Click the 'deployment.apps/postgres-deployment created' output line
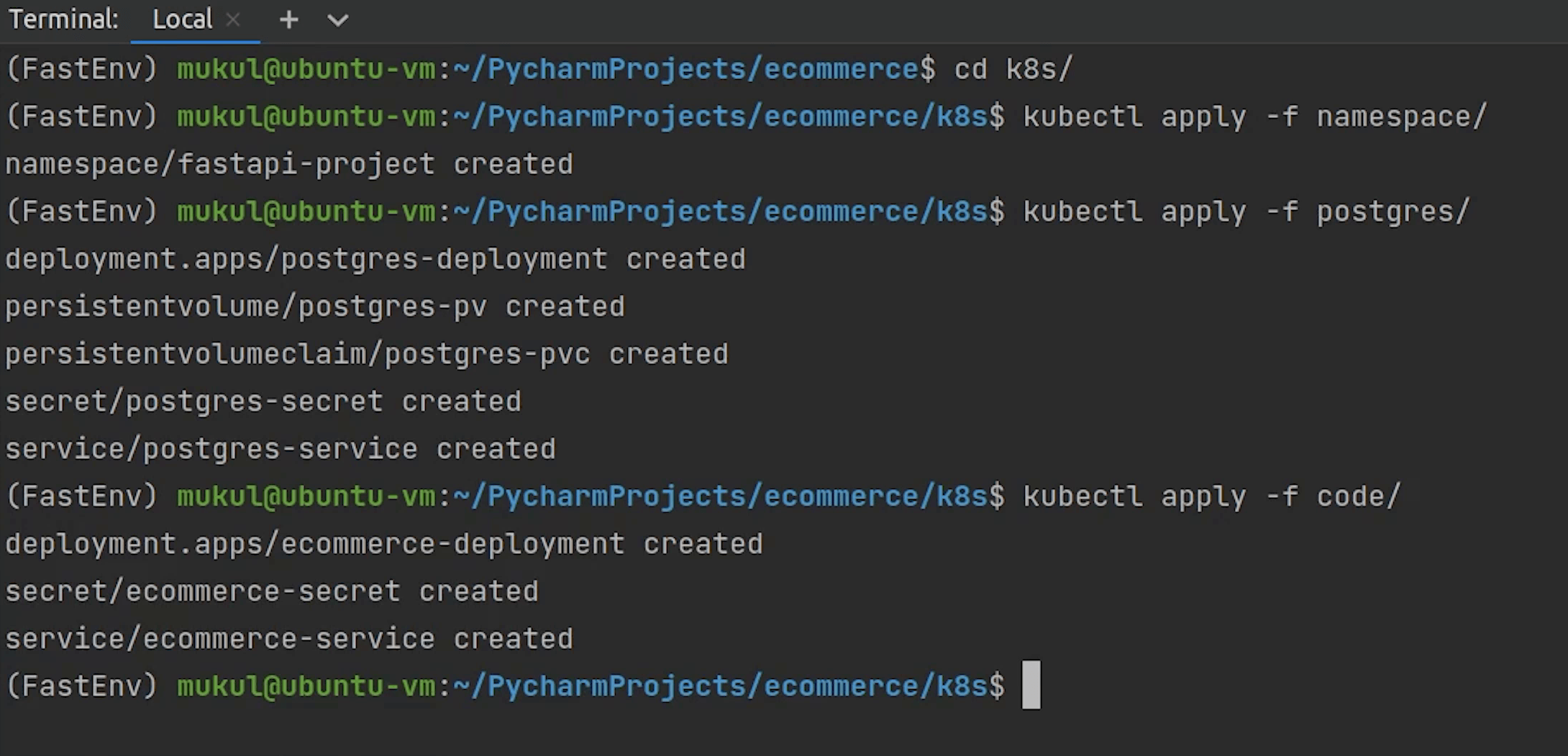The image size is (1568, 756). click(x=375, y=259)
